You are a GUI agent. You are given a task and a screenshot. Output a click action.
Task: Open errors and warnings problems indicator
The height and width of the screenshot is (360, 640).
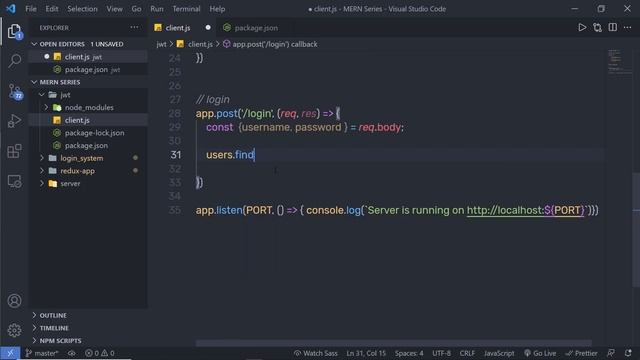(100, 353)
